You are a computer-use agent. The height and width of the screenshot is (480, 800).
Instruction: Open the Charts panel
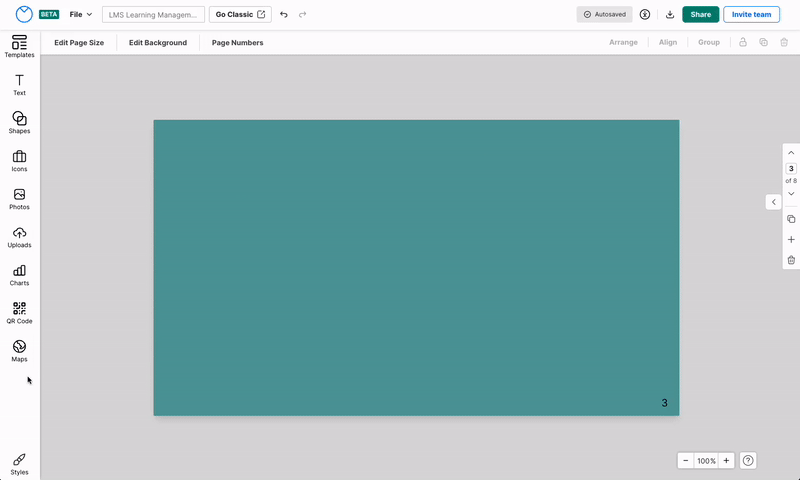[19, 274]
